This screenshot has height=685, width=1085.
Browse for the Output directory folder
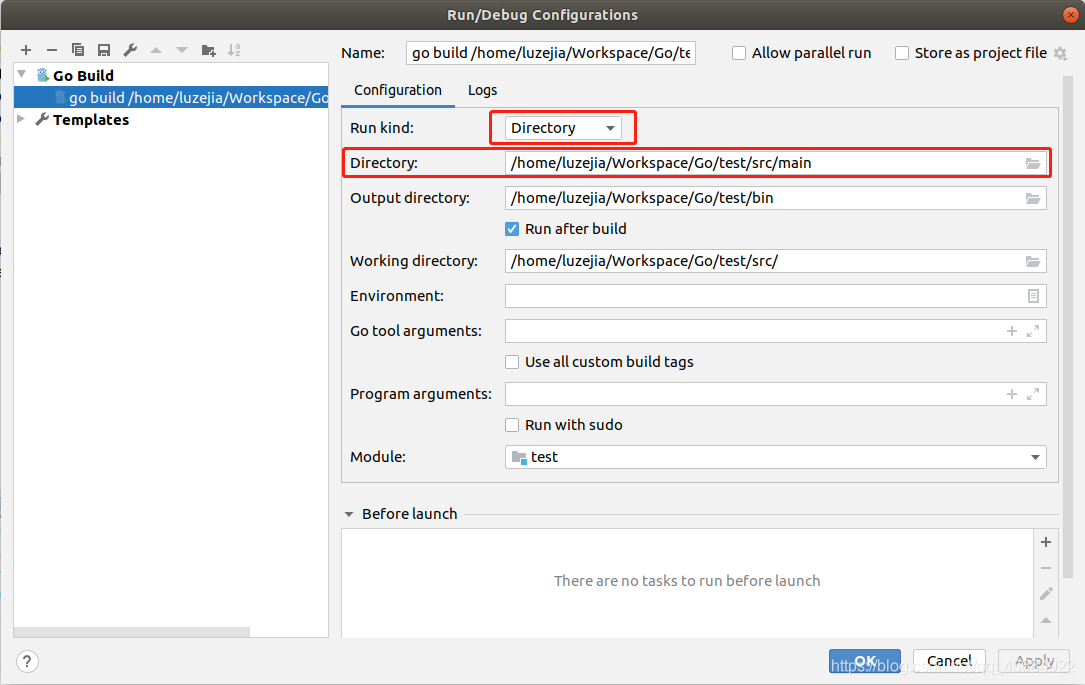(1032, 199)
